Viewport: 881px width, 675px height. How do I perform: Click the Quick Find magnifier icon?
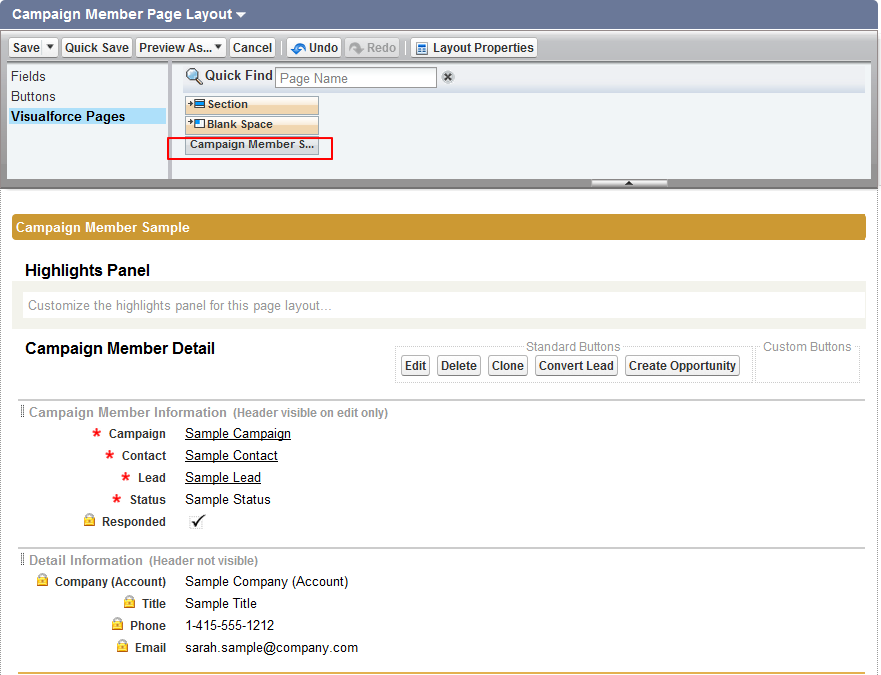tap(194, 76)
